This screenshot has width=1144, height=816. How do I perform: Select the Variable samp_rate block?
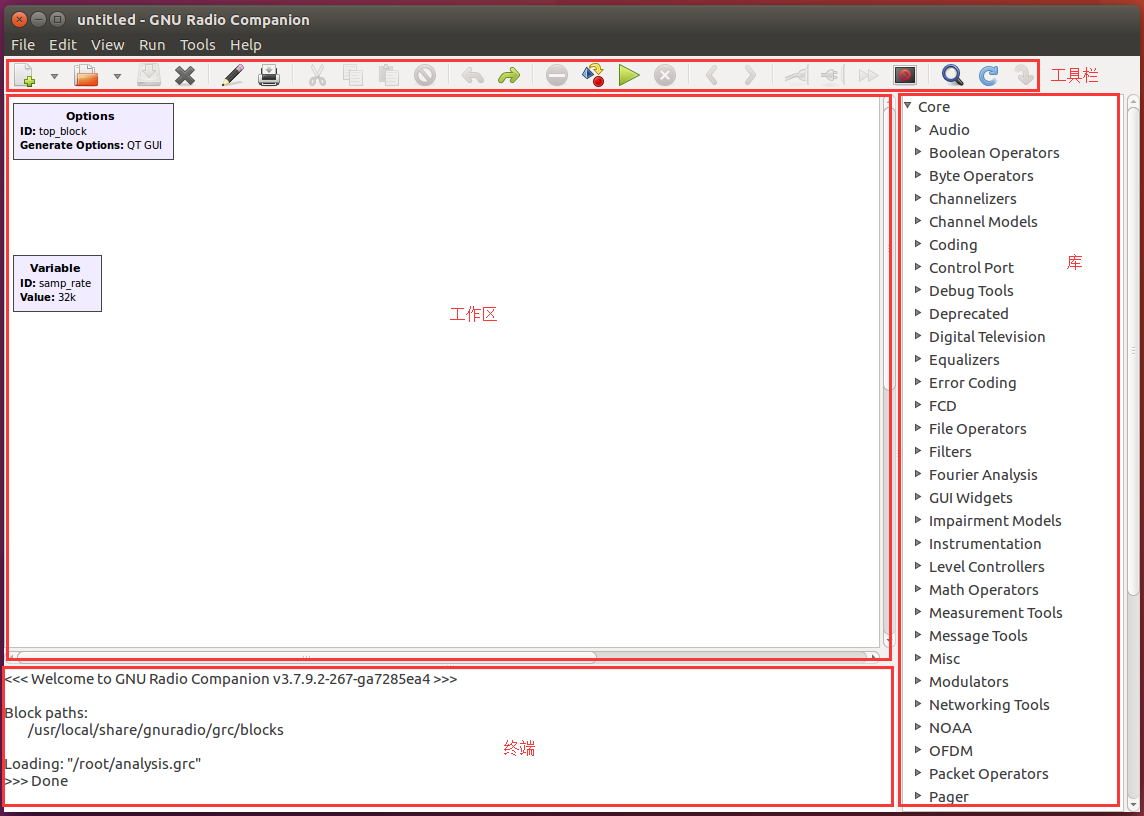pos(57,283)
